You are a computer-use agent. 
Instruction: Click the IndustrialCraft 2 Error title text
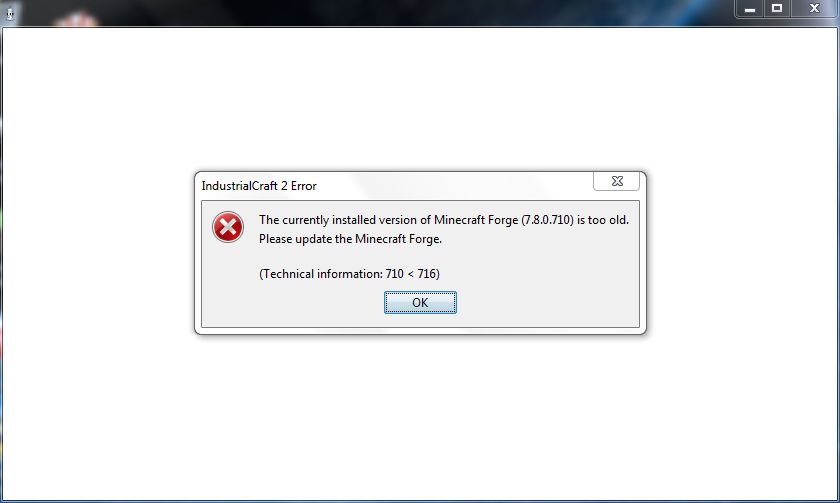tap(259, 186)
